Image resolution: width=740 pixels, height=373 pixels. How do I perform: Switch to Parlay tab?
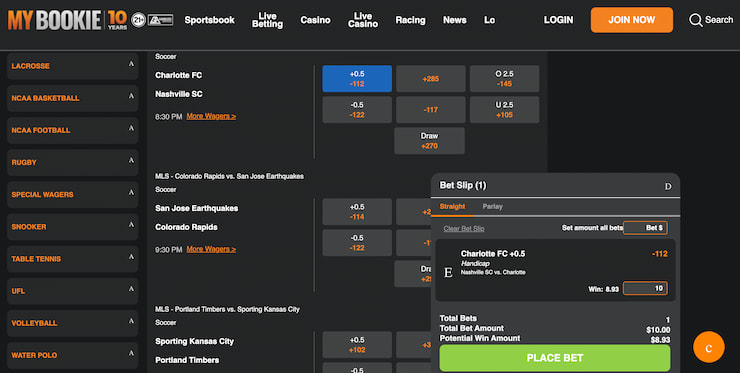pos(492,206)
